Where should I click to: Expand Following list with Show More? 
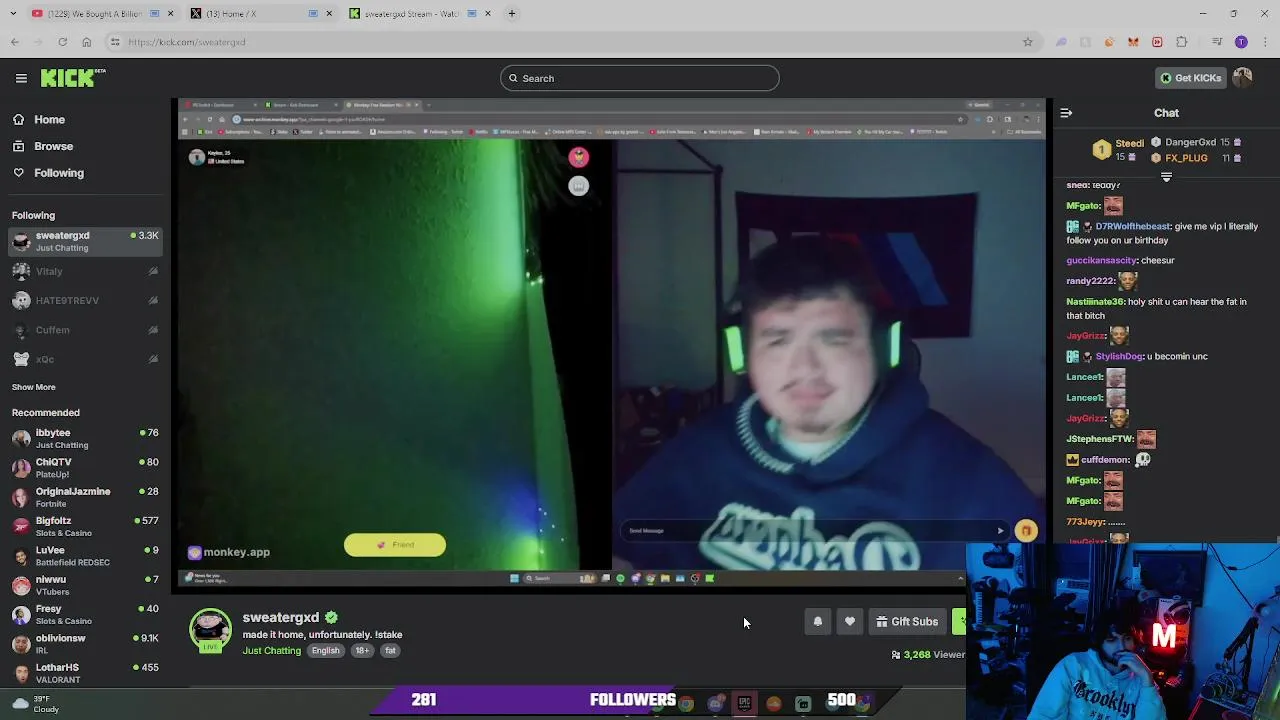click(x=33, y=387)
